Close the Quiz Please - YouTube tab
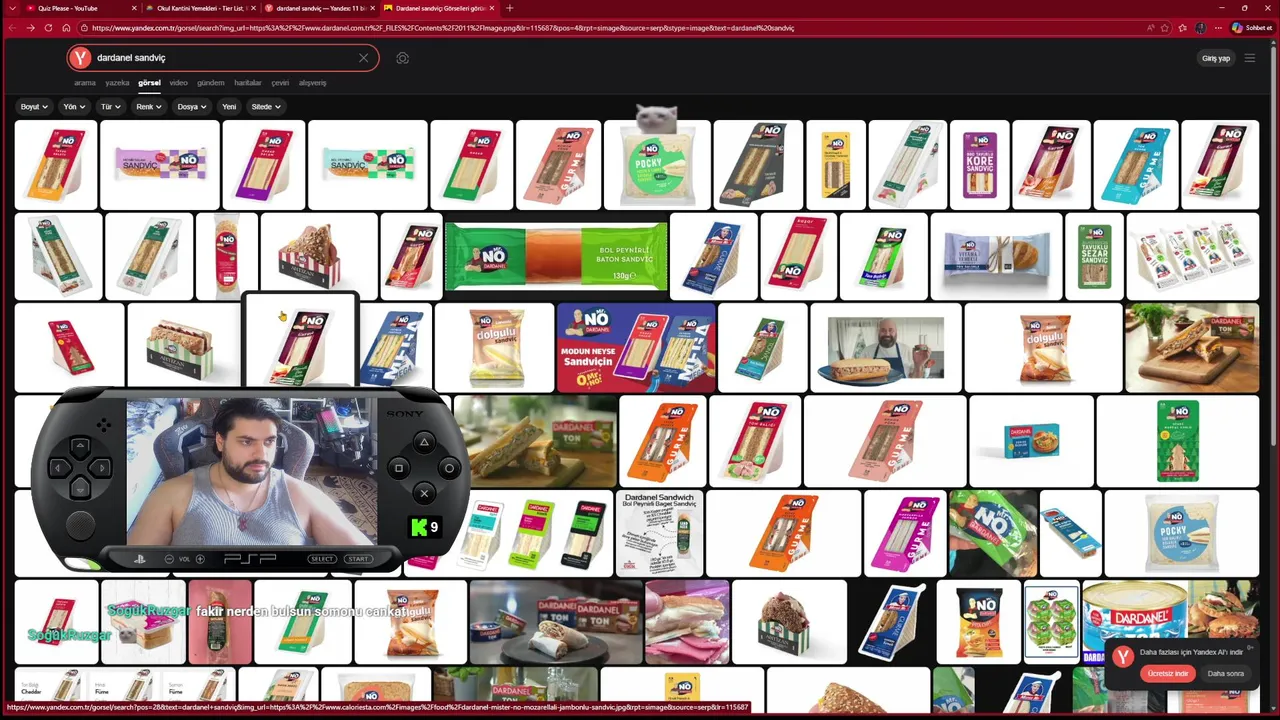 [x=135, y=8]
